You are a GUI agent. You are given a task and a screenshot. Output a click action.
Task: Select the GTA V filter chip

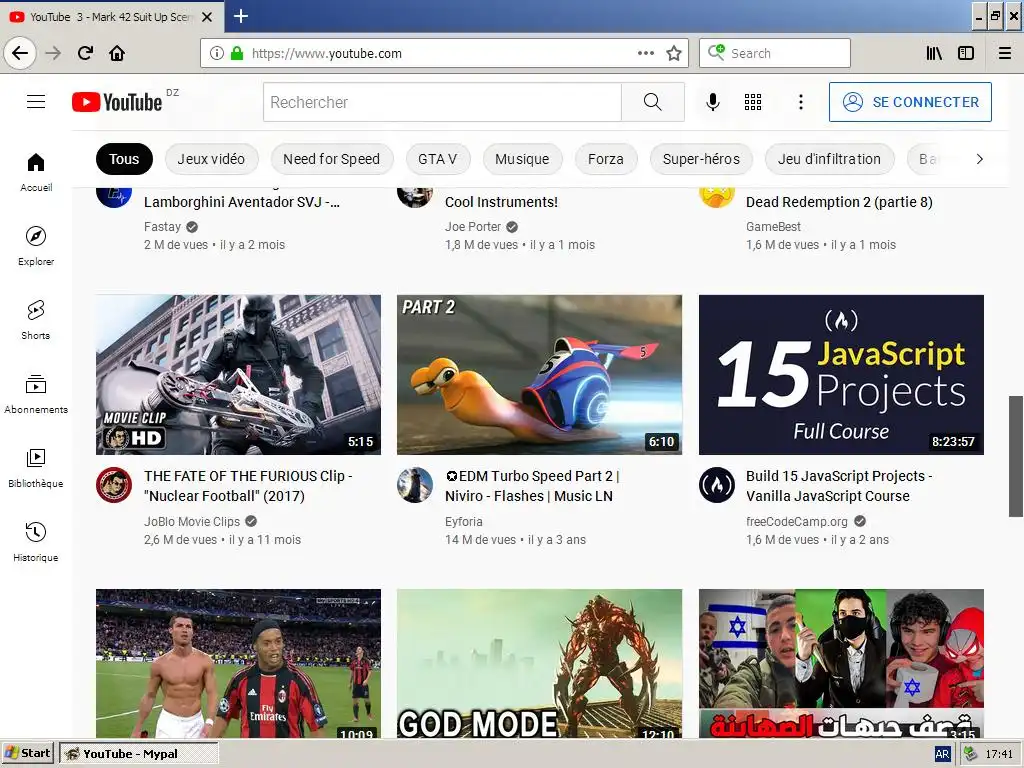coord(438,159)
